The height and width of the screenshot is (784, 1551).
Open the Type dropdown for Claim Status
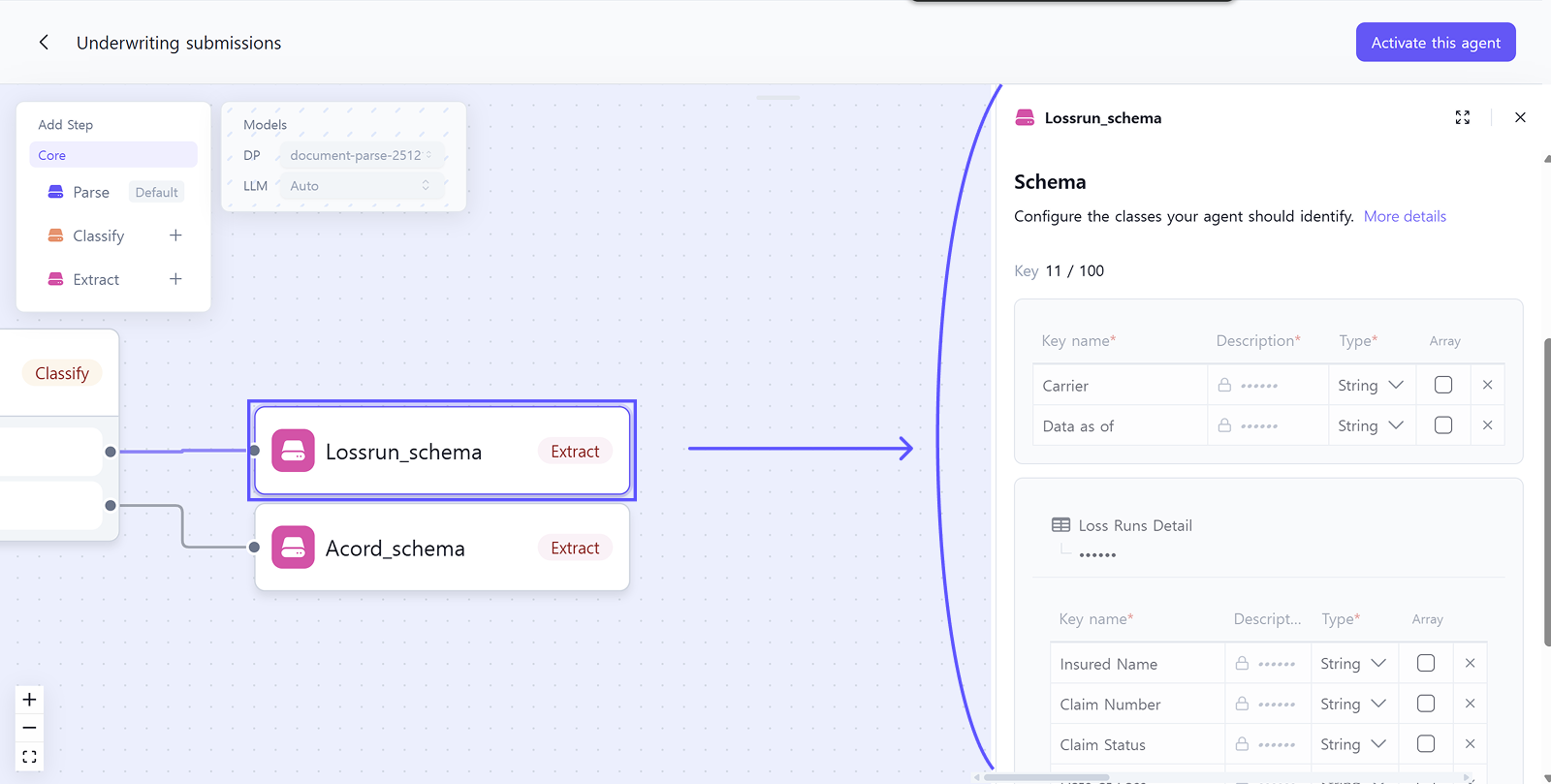click(x=1354, y=744)
